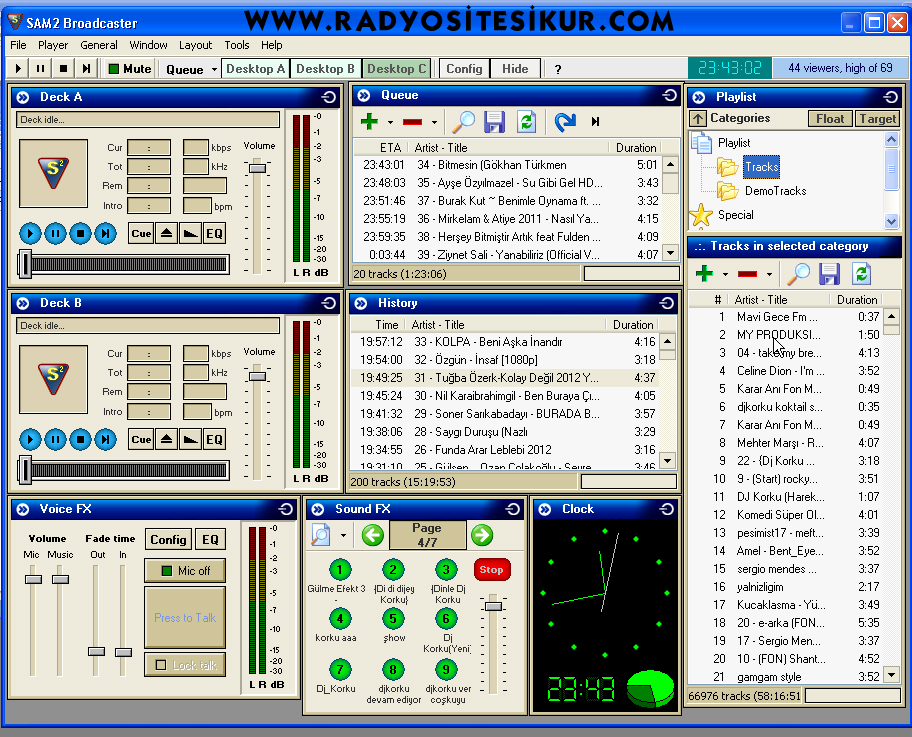
Task: Collapse the Deck A panel with its chevron
Action: tap(23, 97)
